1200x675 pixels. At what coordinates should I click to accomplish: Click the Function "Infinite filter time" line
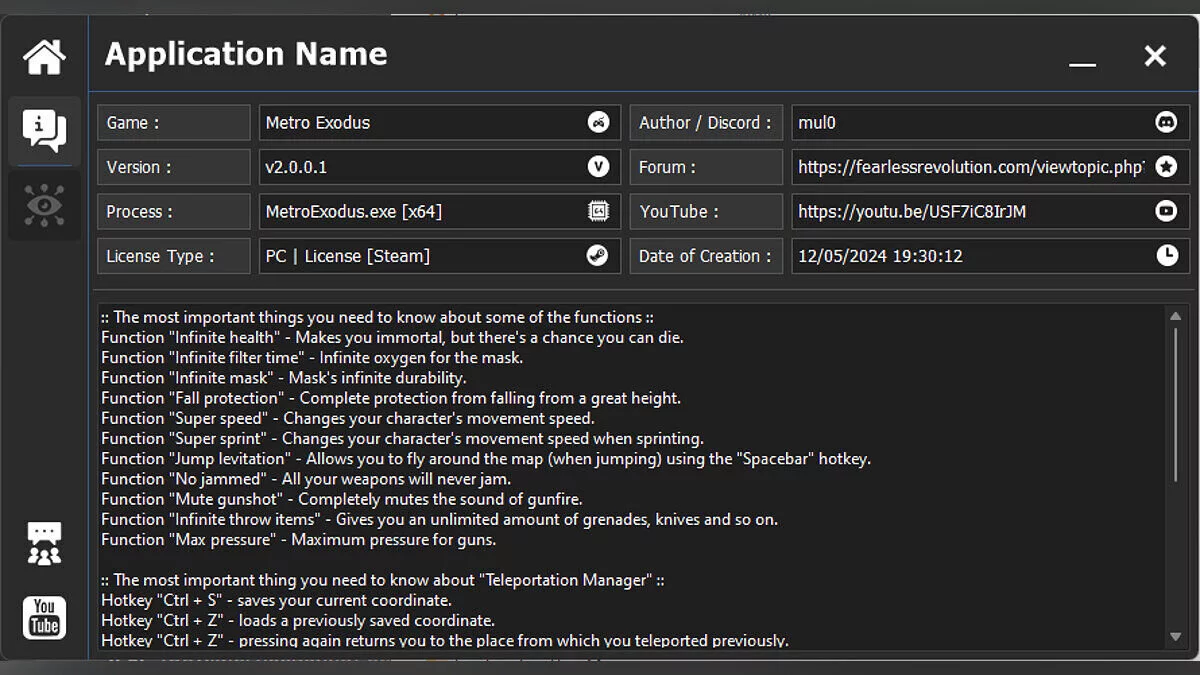click(312, 357)
